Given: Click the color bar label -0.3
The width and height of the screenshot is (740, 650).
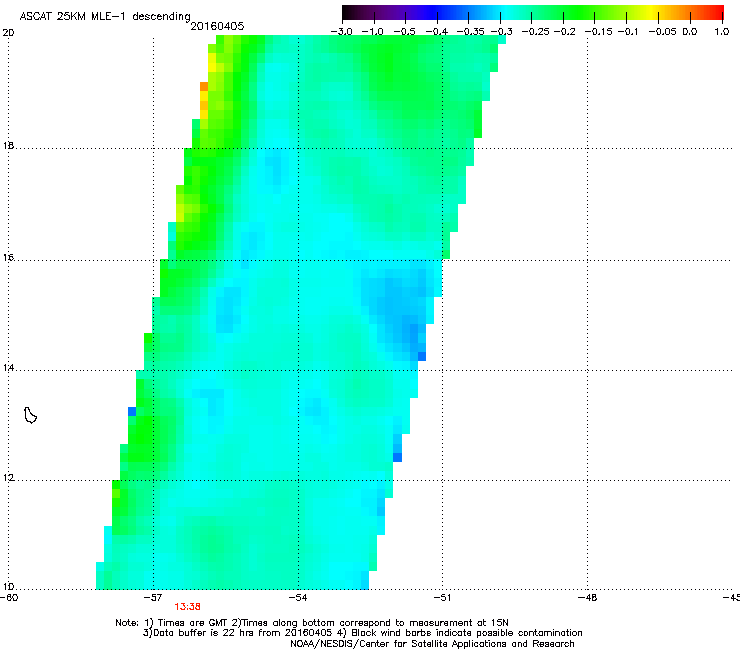Looking at the screenshot, I should pos(501,32).
